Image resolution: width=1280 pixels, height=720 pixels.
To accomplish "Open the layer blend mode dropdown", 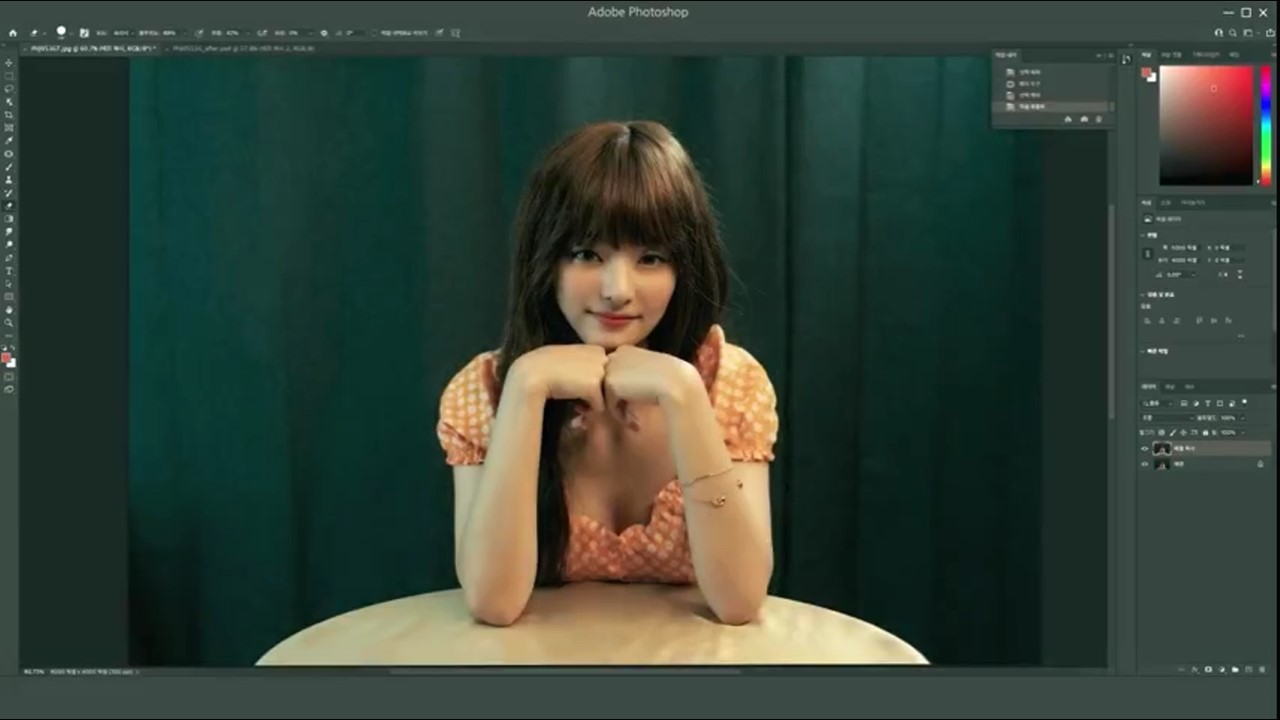I will 1166,418.
